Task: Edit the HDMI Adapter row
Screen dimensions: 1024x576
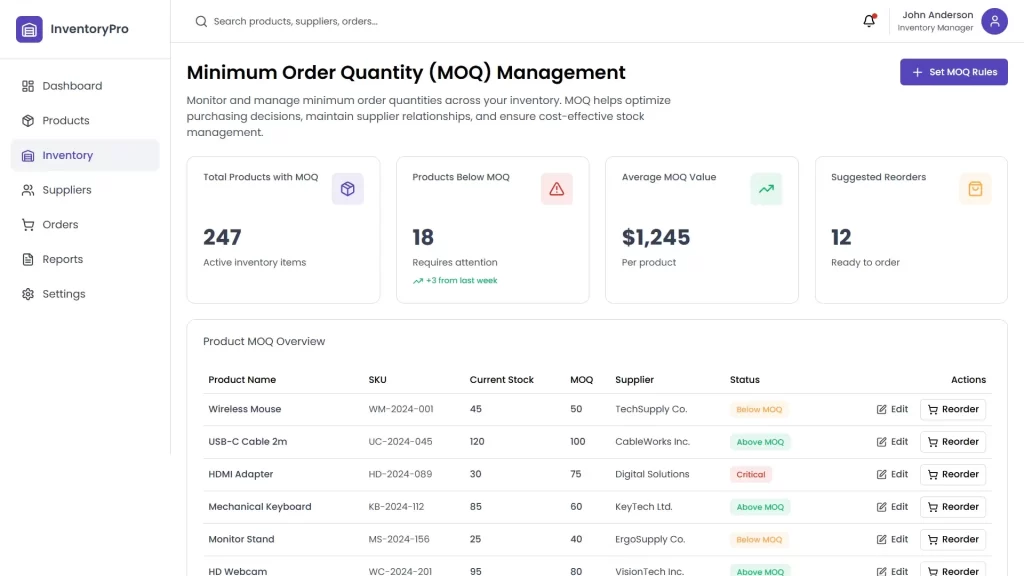Action: [892, 474]
